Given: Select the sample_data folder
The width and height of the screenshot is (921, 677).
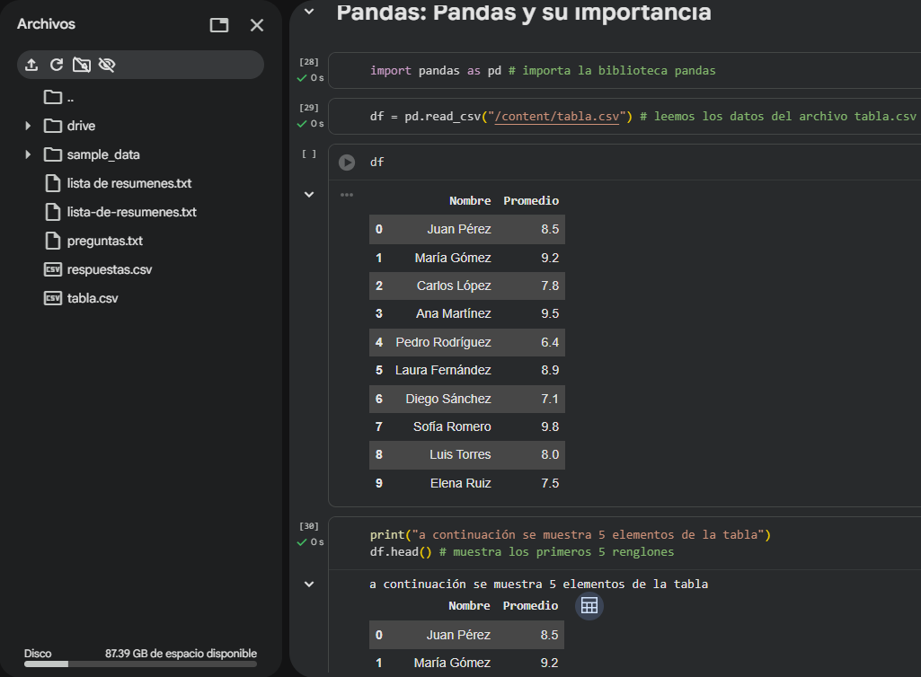Looking at the screenshot, I should pyautogui.click(x=103, y=154).
